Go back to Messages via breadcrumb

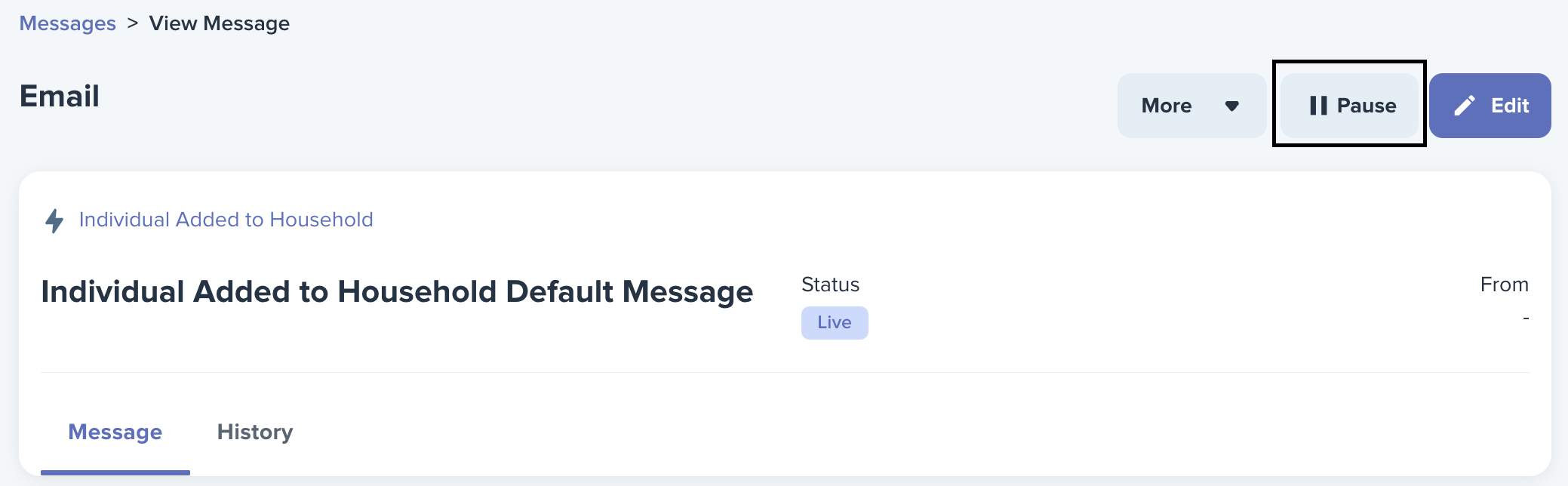point(68,23)
